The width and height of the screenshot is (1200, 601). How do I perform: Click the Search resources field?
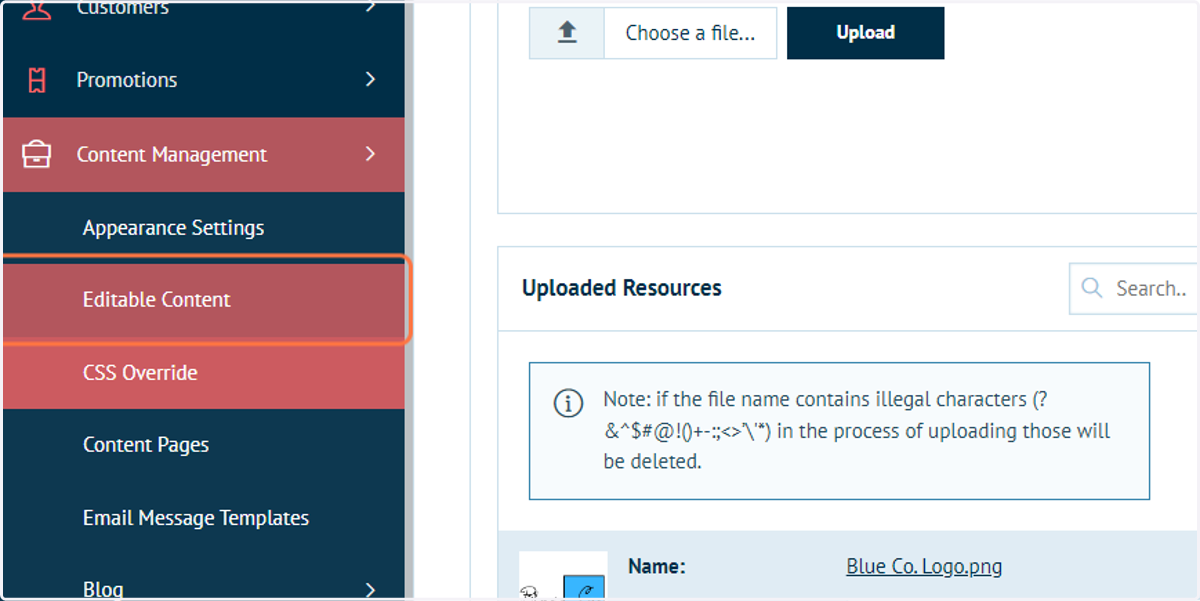pyautogui.click(x=1133, y=288)
